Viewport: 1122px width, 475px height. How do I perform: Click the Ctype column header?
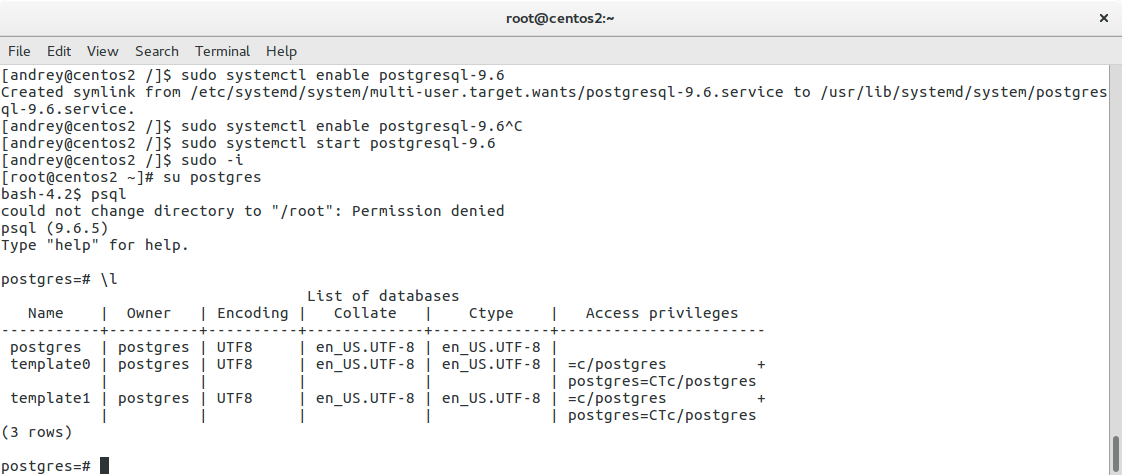coord(491,313)
